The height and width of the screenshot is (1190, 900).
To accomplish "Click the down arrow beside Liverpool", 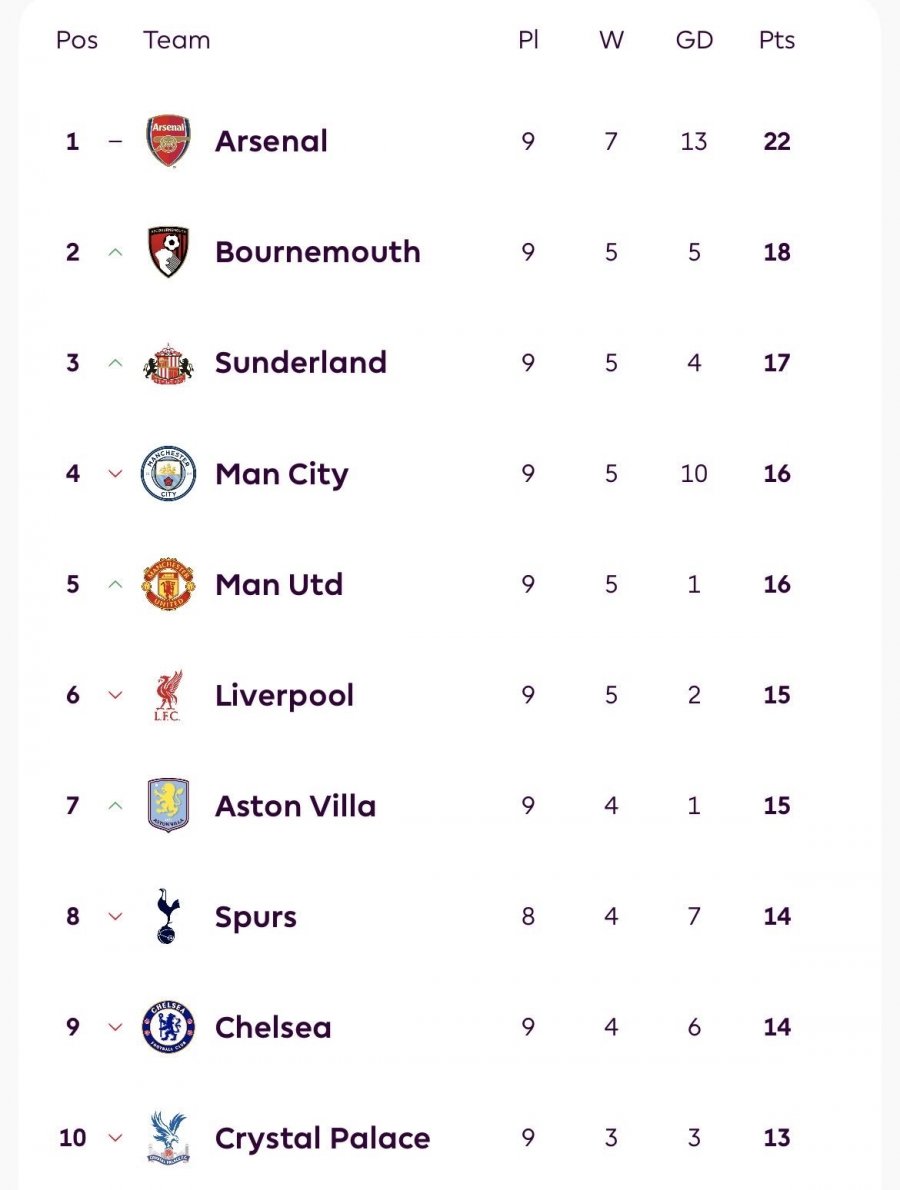I will pyautogui.click(x=115, y=695).
